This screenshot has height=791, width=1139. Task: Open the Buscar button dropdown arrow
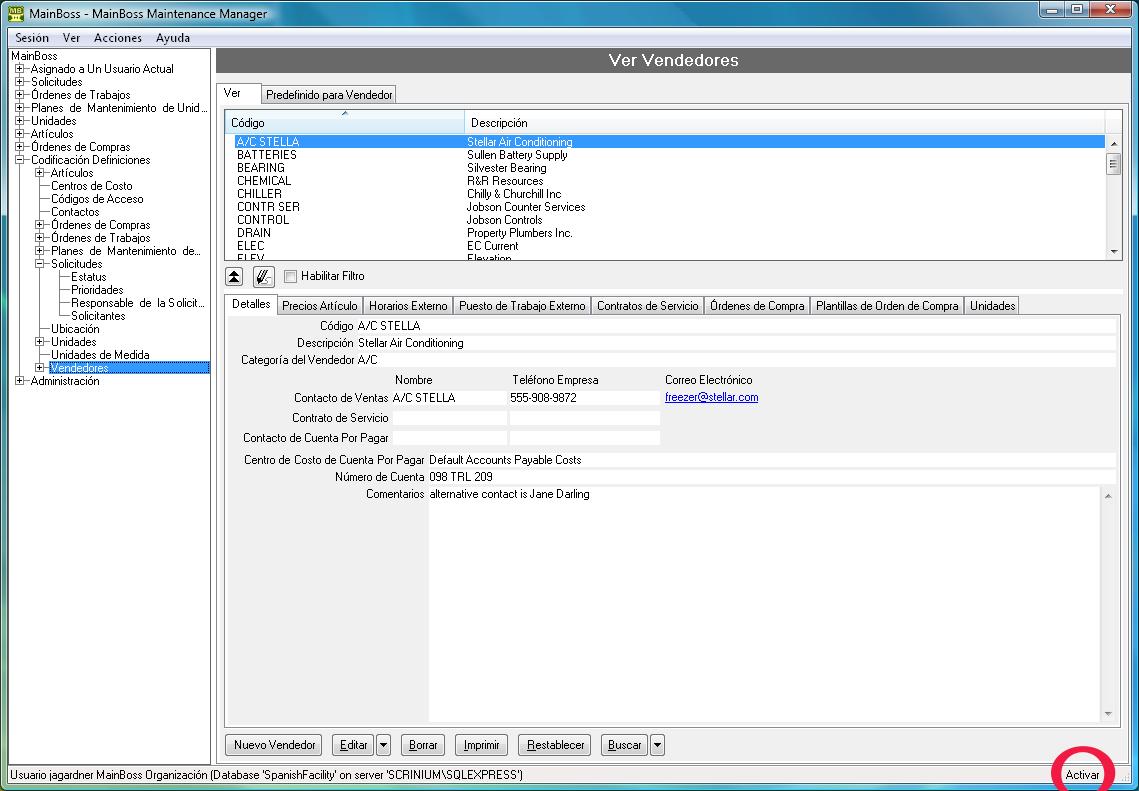(657, 745)
